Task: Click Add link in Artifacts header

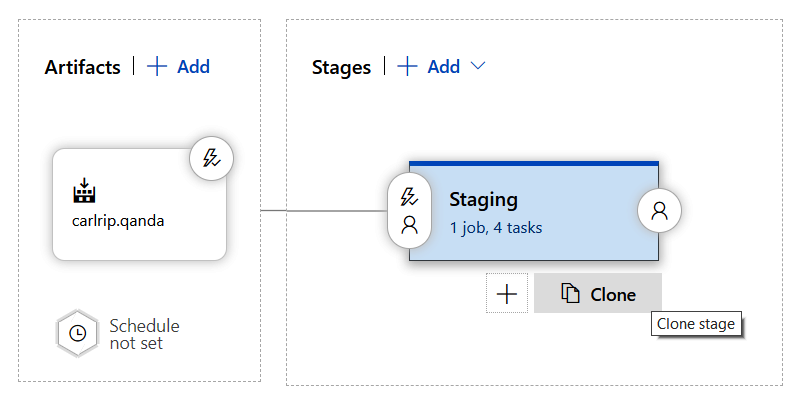Action: (x=193, y=66)
